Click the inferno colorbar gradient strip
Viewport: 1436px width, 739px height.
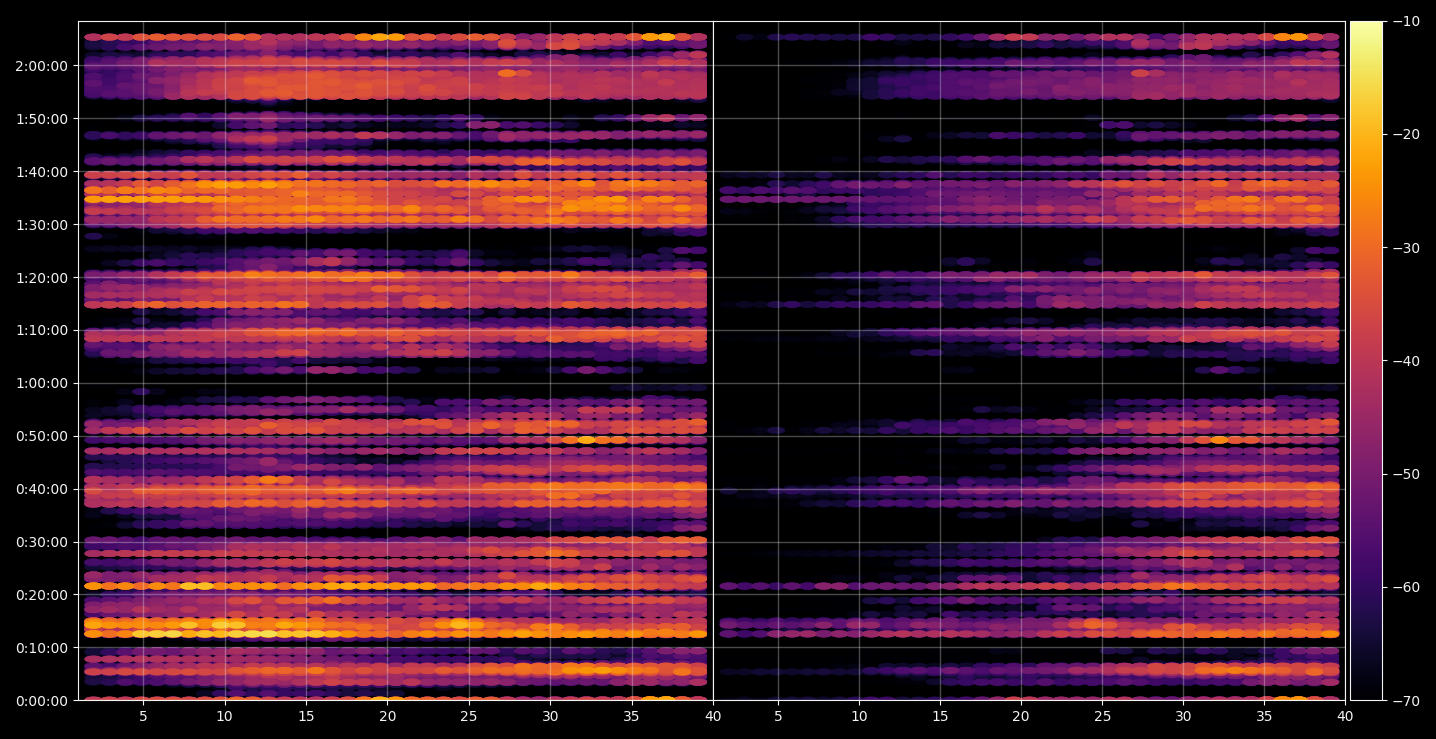1366,361
